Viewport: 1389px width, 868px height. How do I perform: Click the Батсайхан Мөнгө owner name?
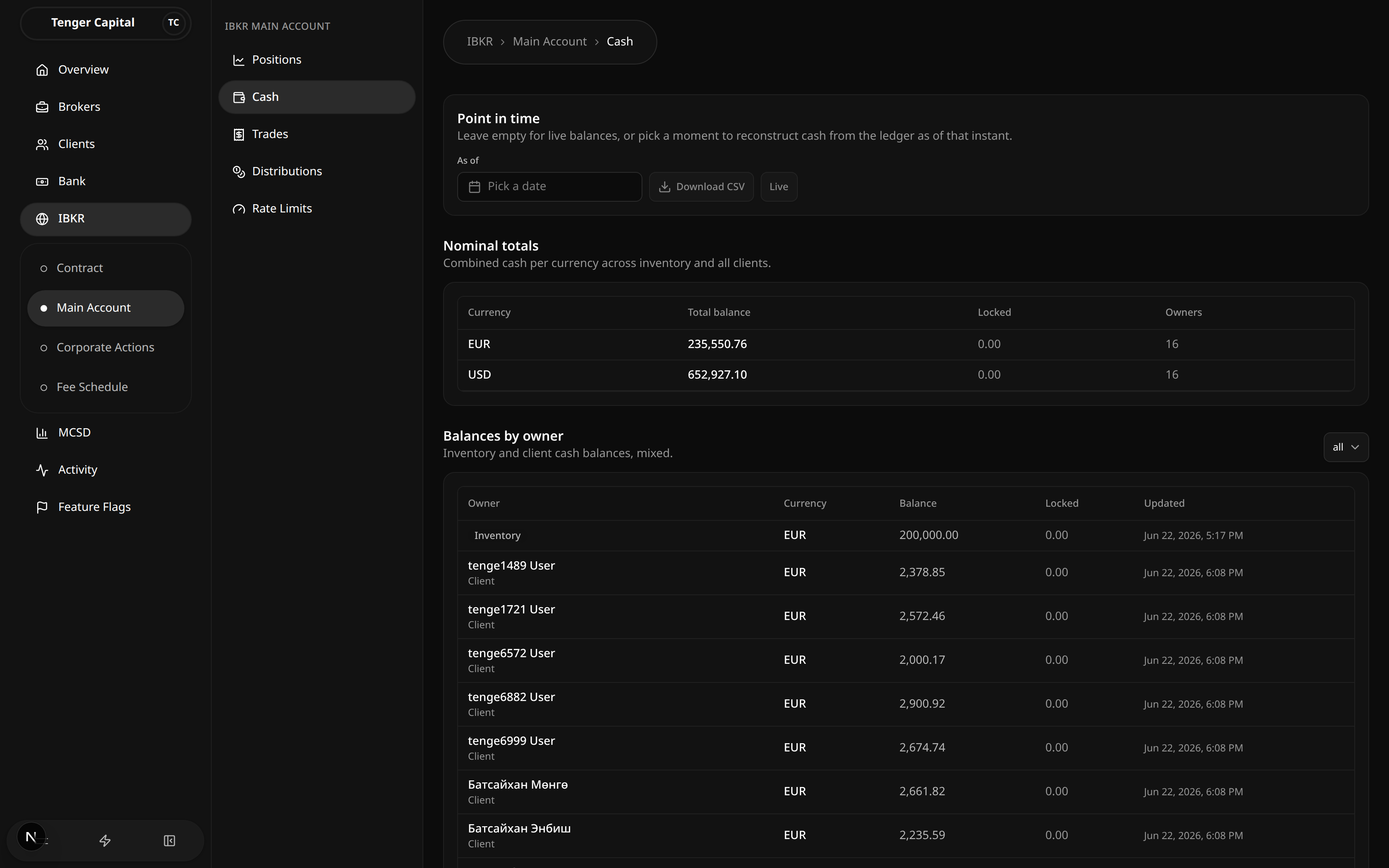[x=518, y=785]
